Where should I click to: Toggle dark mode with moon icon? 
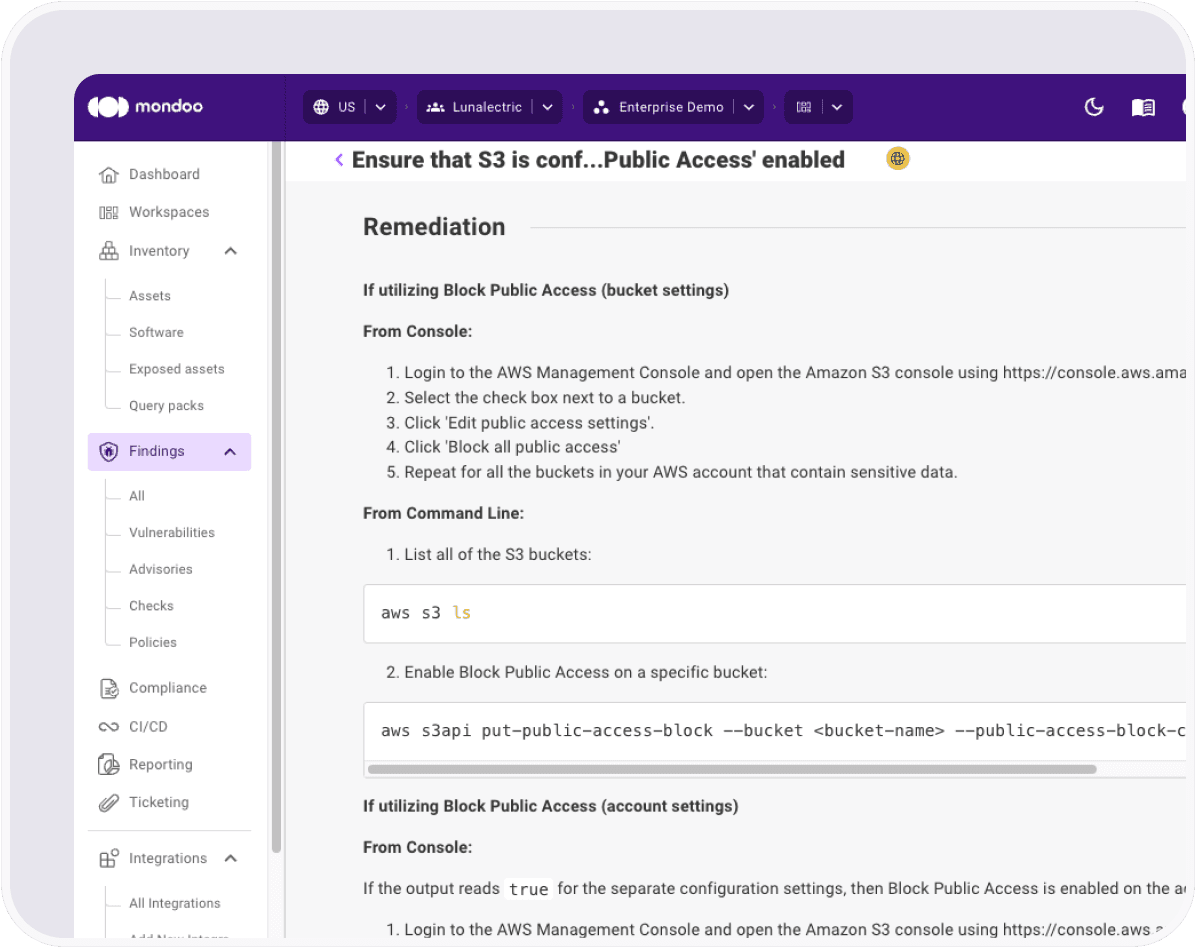pyautogui.click(x=1094, y=107)
